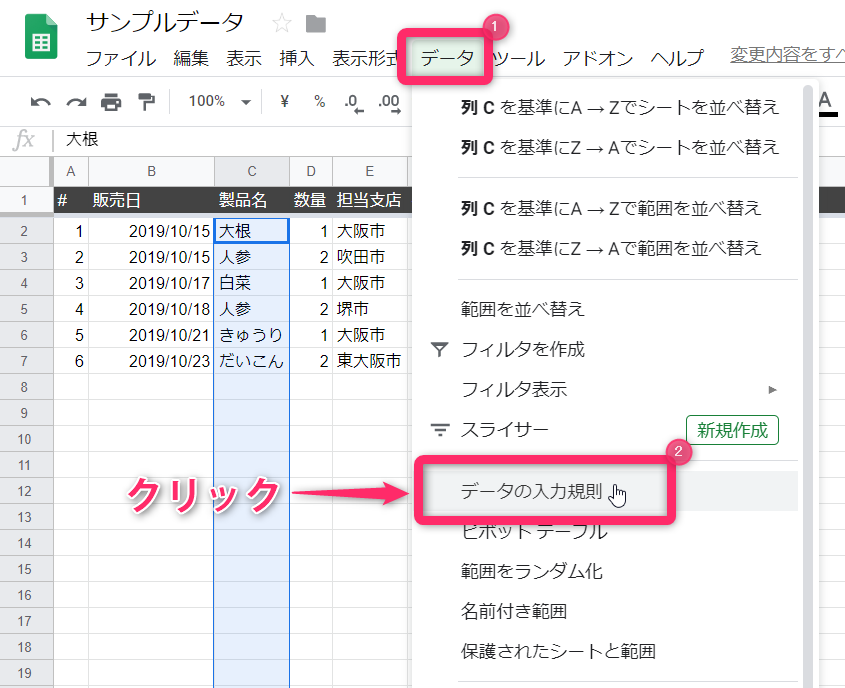The height and width of the screenshot is (688, 845).
Task: Open the データ menu
Action: 446,58
